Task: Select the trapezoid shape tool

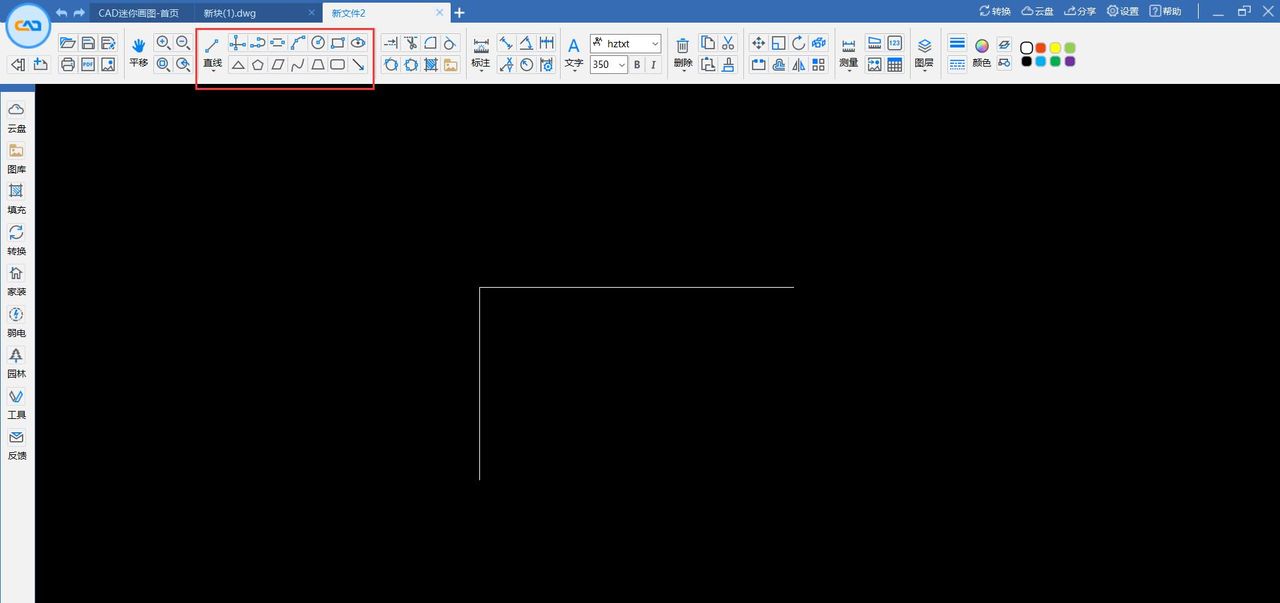Action: 318,65
